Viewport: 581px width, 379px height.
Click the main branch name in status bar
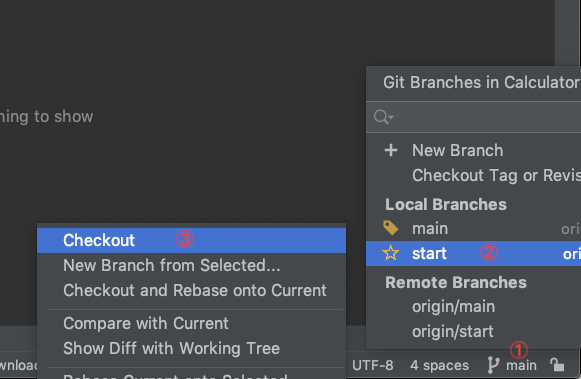(x=521, y=365)
